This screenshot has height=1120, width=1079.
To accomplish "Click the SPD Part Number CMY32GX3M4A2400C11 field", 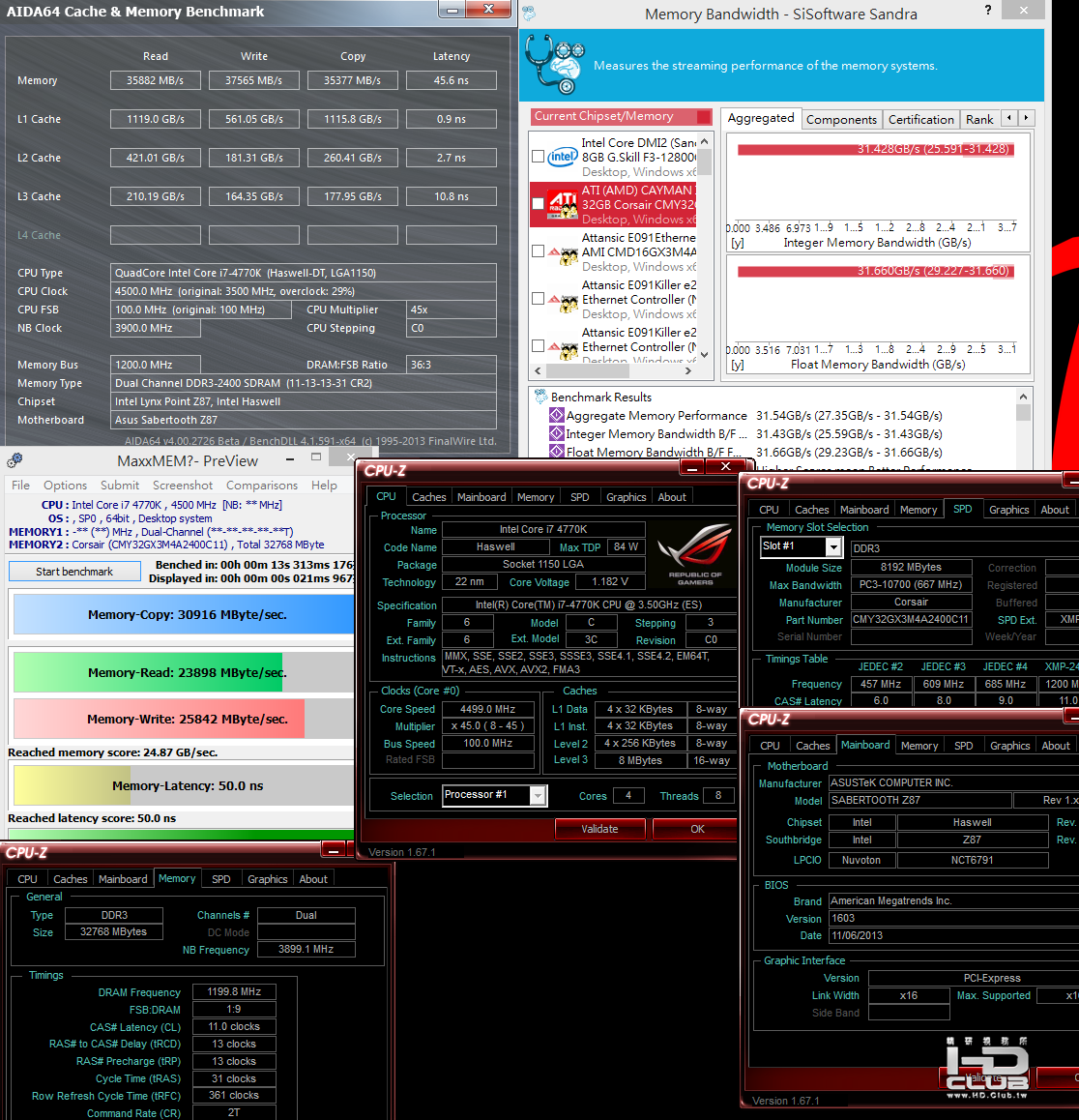I will point(911,619).
